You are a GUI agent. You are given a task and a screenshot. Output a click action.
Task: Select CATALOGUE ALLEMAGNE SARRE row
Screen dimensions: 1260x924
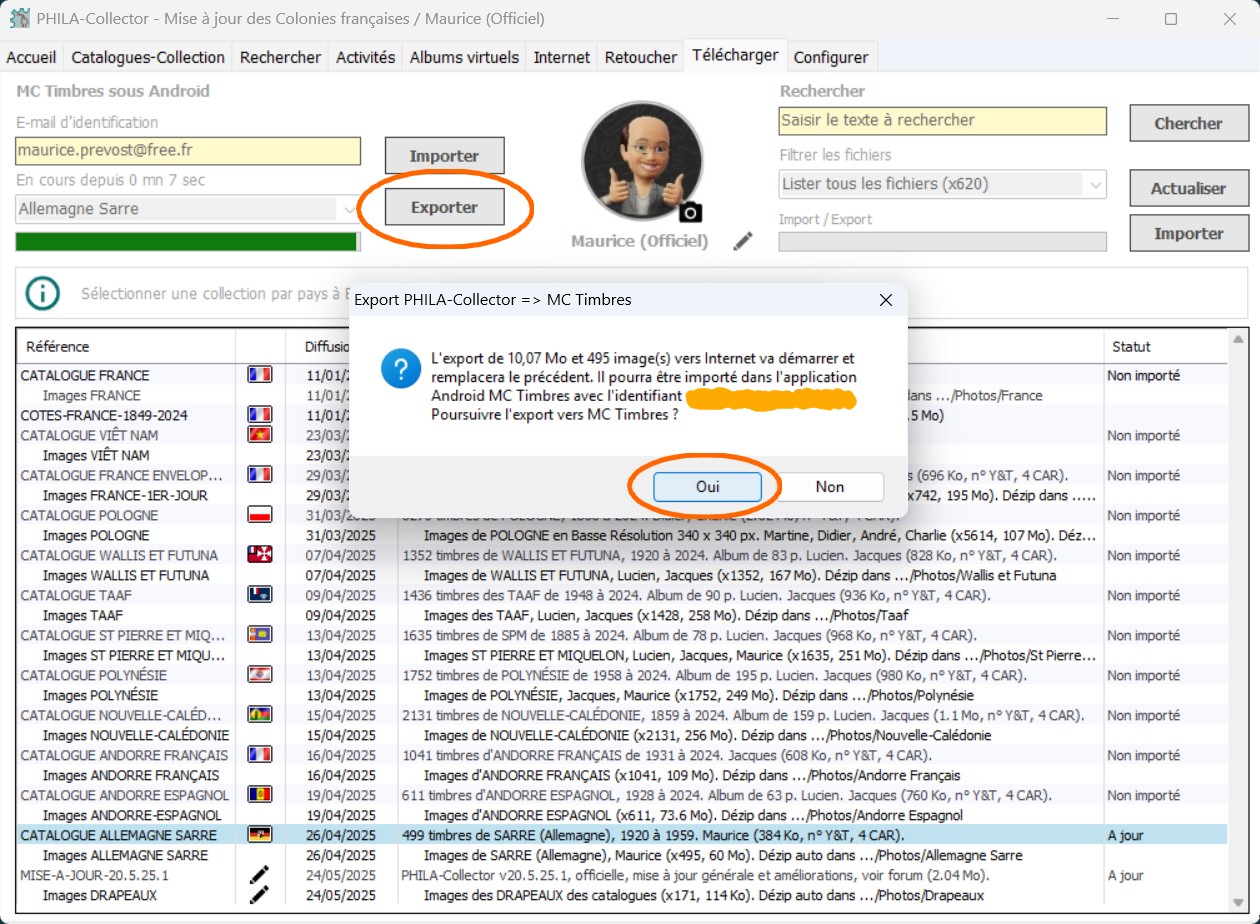(x=623, y=835)
